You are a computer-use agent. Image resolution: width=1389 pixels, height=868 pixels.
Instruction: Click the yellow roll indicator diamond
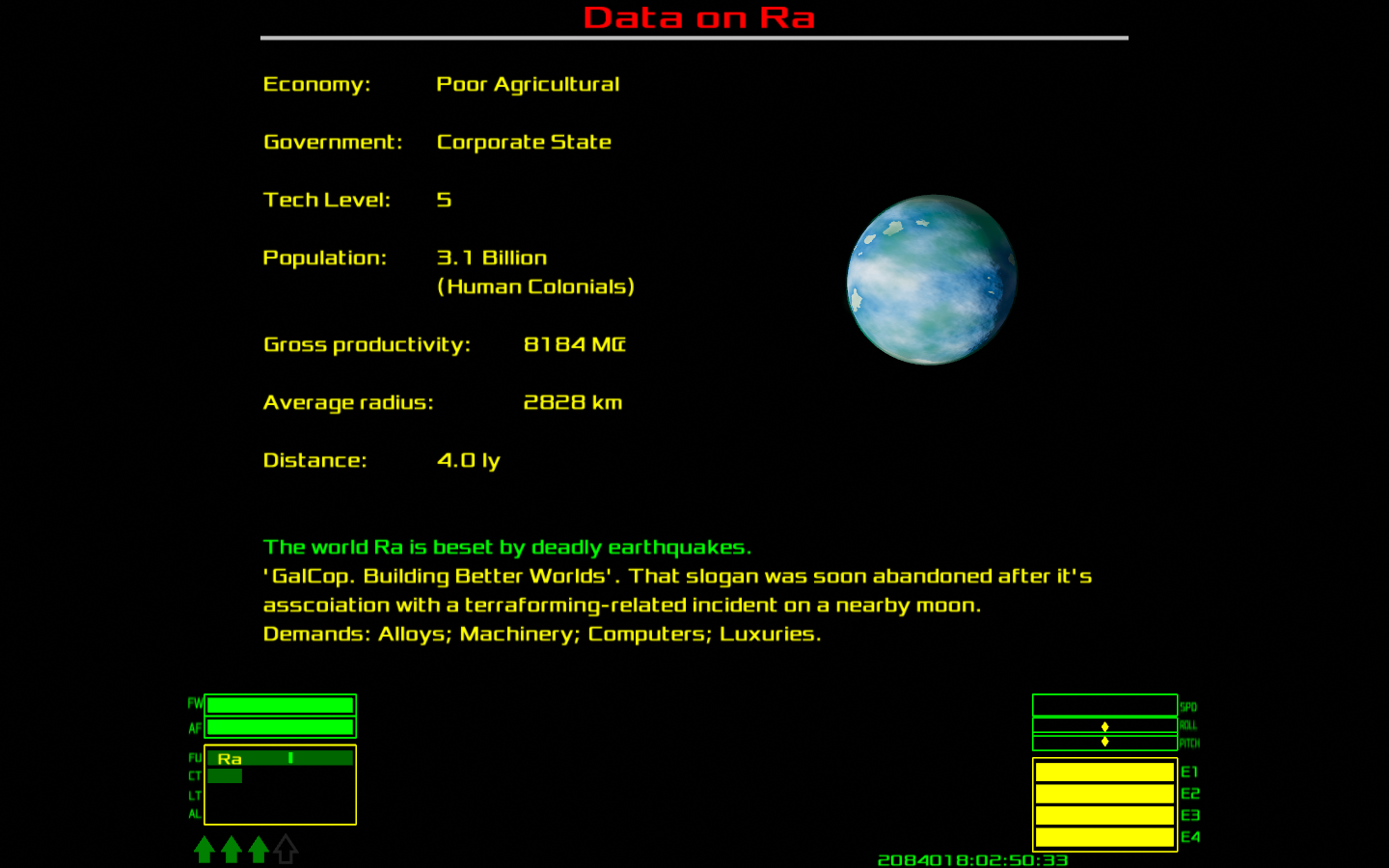coord(1104,726)
